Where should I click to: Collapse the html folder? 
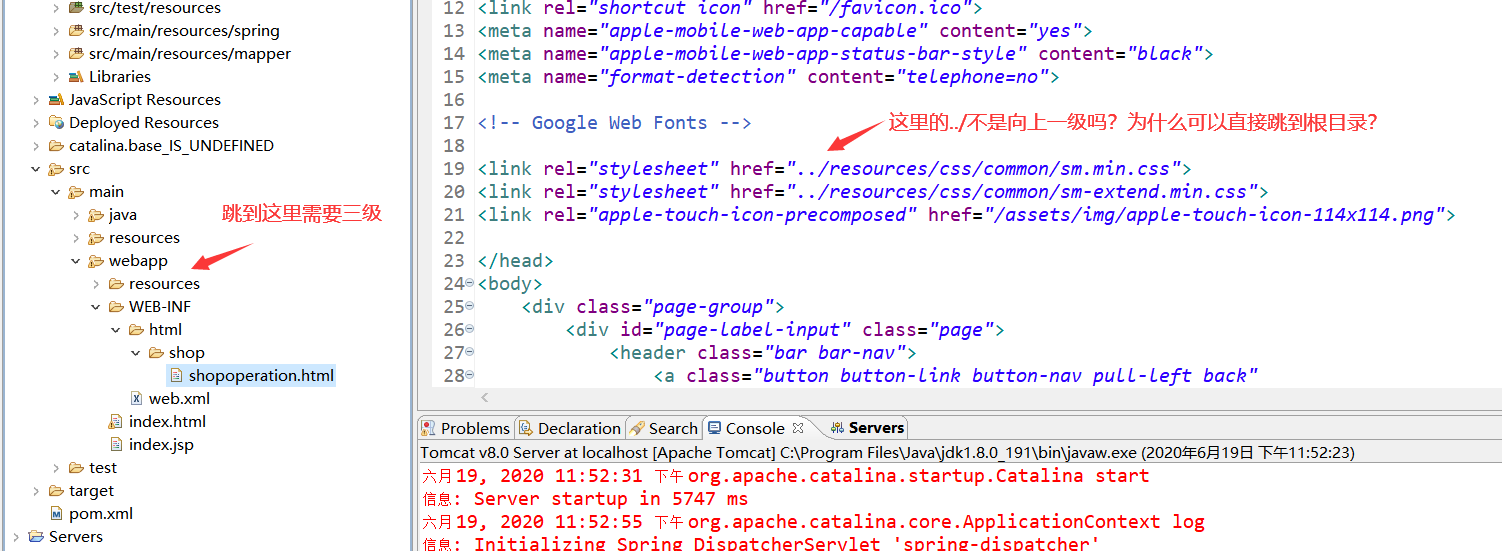[x=116, y=330]
